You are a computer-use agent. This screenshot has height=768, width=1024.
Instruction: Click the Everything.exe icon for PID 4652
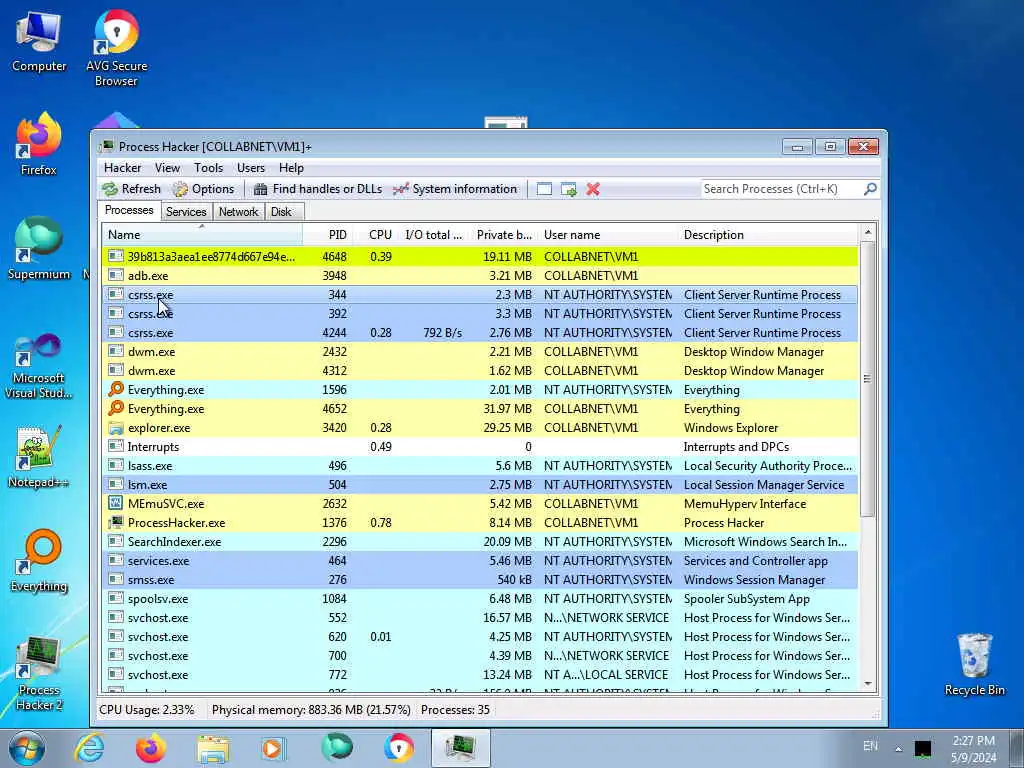click(116, 408)
